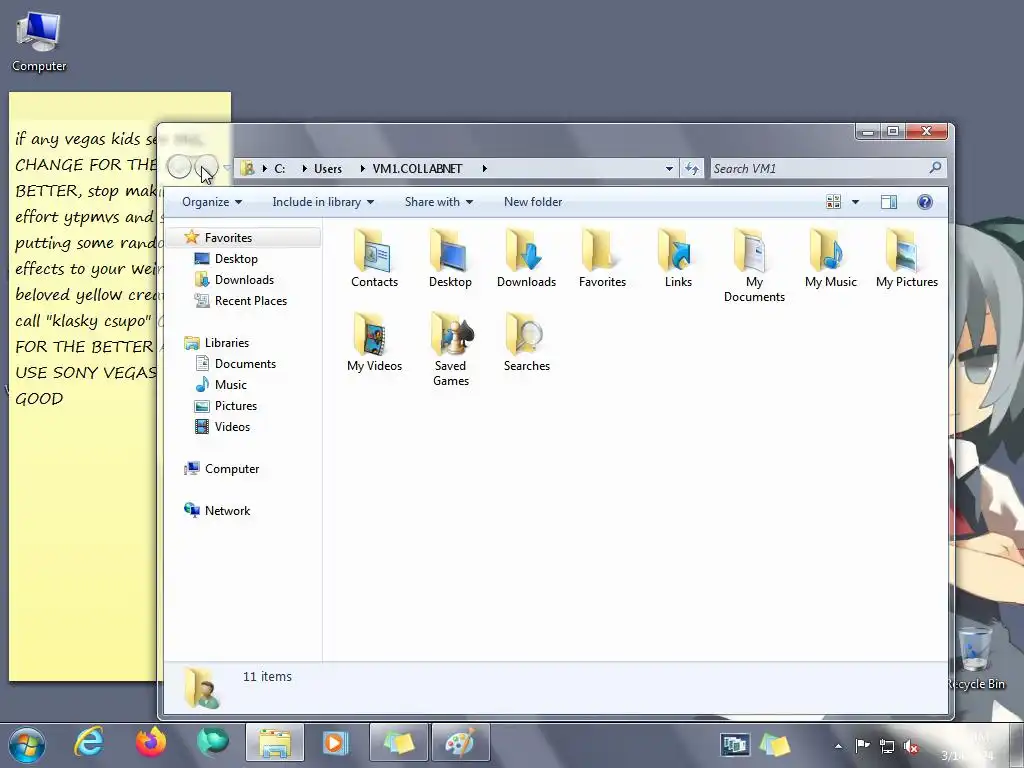Launch Firefox from the taskbar
The width and height of the screenshot is (1024, 768).
(x=151, y=743)
